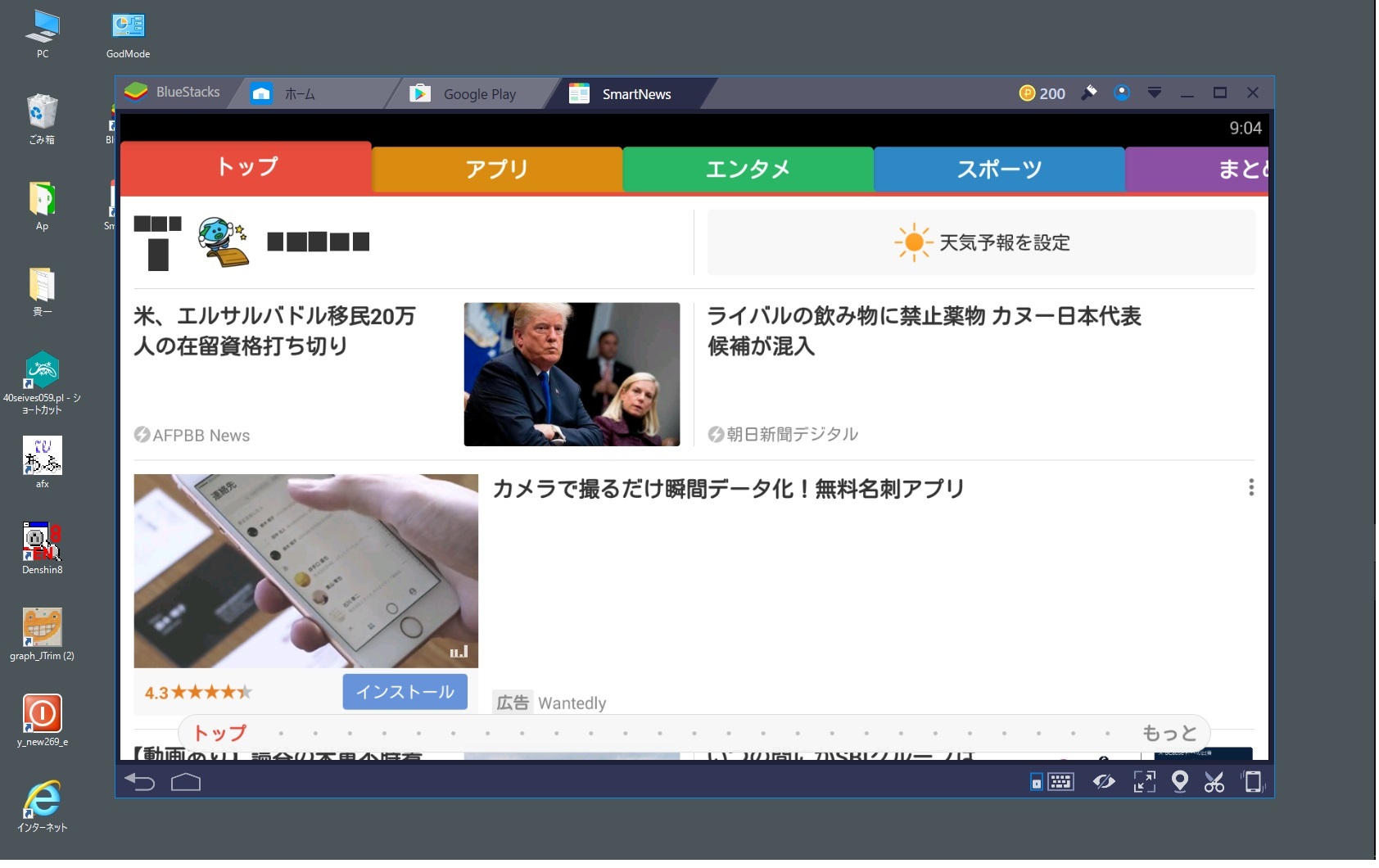Viewport: 1379px width, 868px height.
Task: Open the GodMode desktop shortcut
Action: [128, 34]
